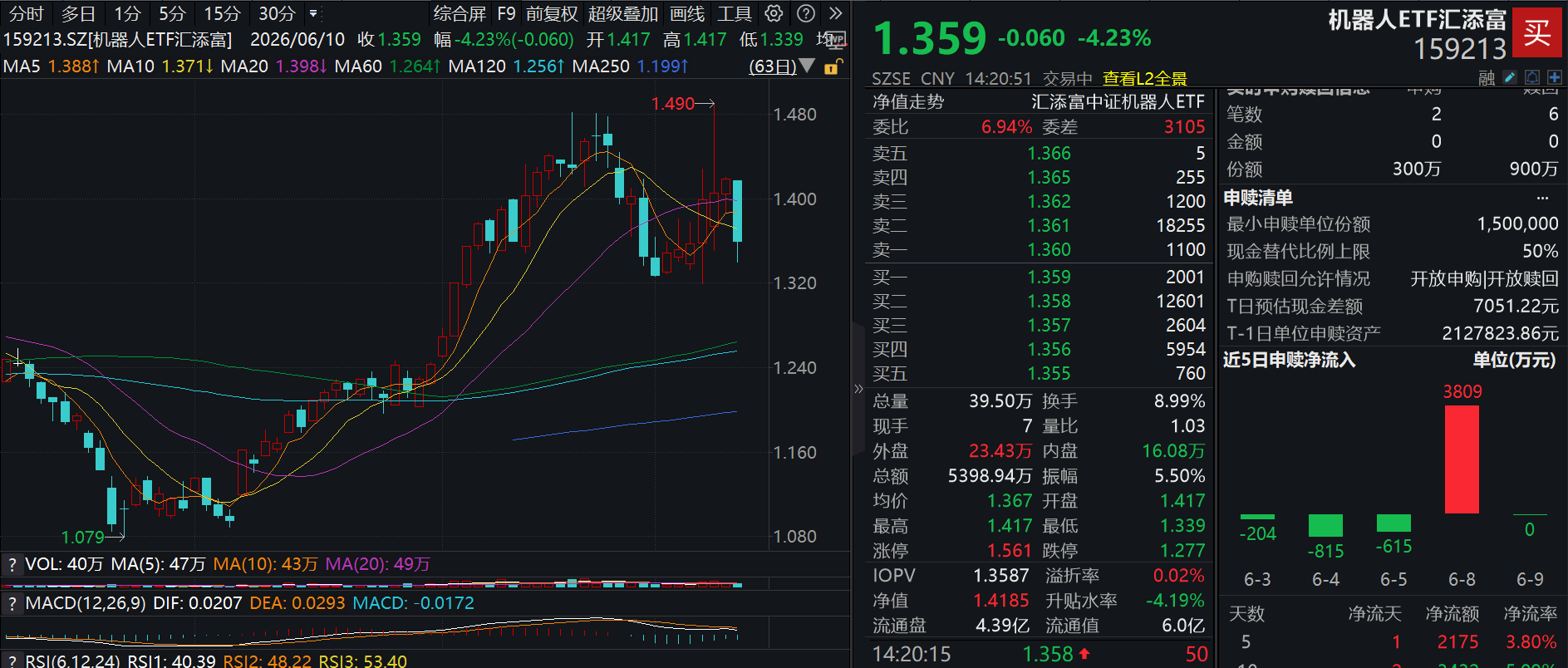Screen dimensions: 1568x668
Task: Click the MACD DIF value 0.0207
Action: (x=214, y=603)
